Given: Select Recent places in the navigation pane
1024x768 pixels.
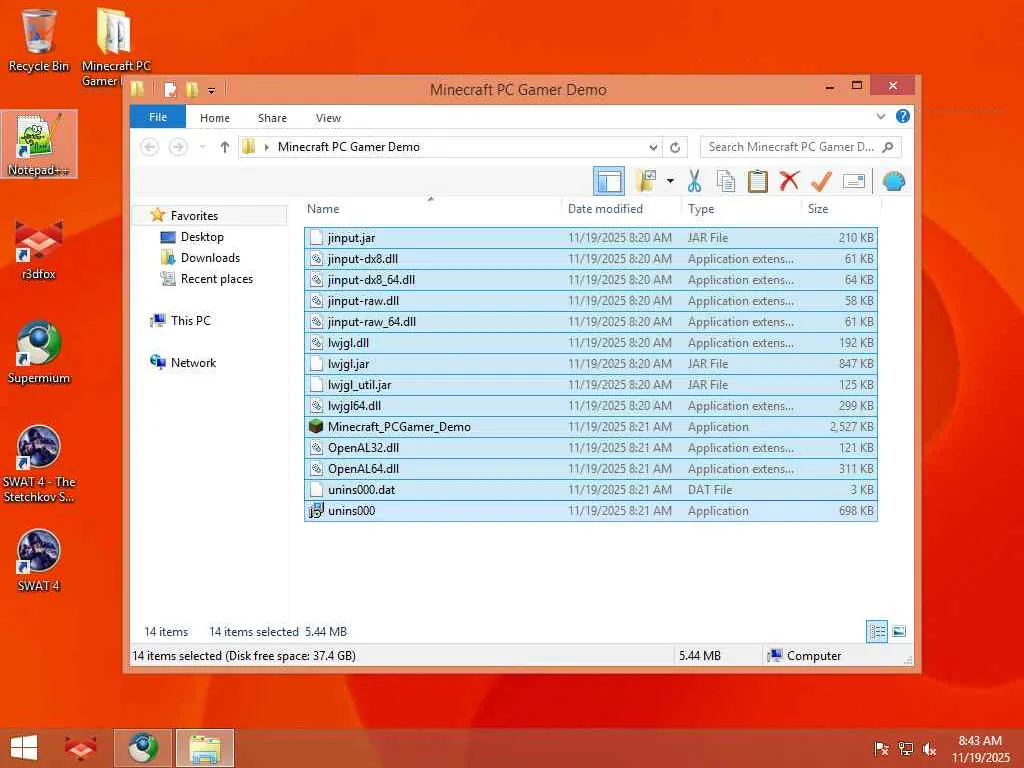Looking at the screenshot, I should (x=217, y=279).
